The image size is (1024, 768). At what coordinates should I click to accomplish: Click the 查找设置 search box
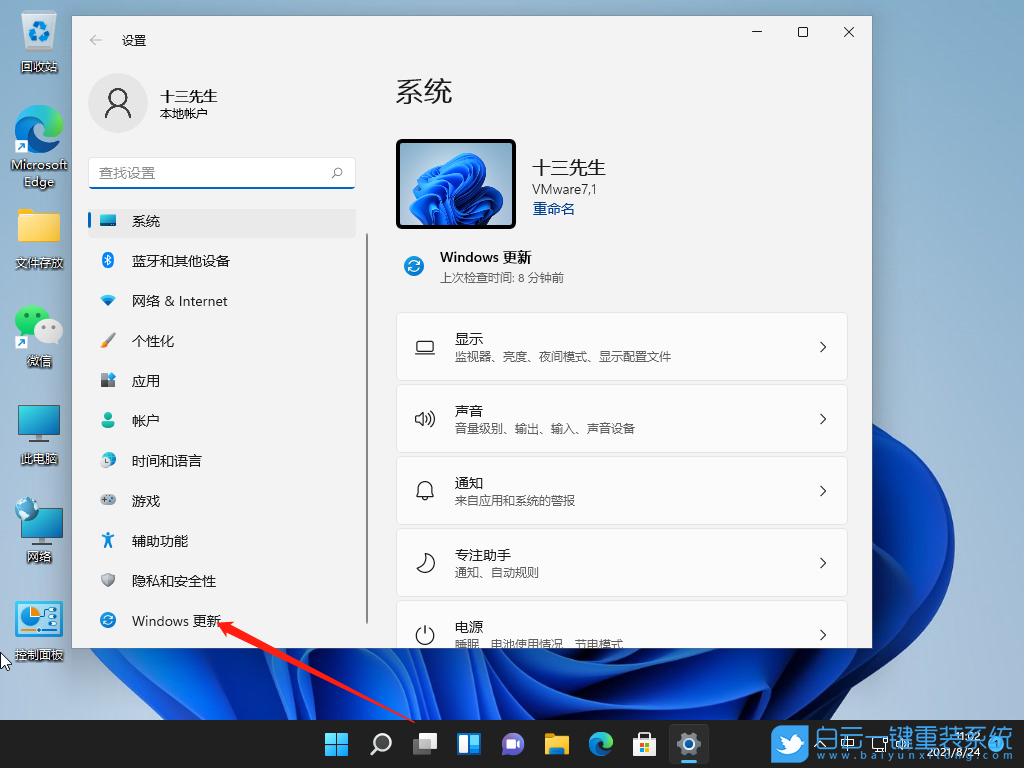point(220,172)
